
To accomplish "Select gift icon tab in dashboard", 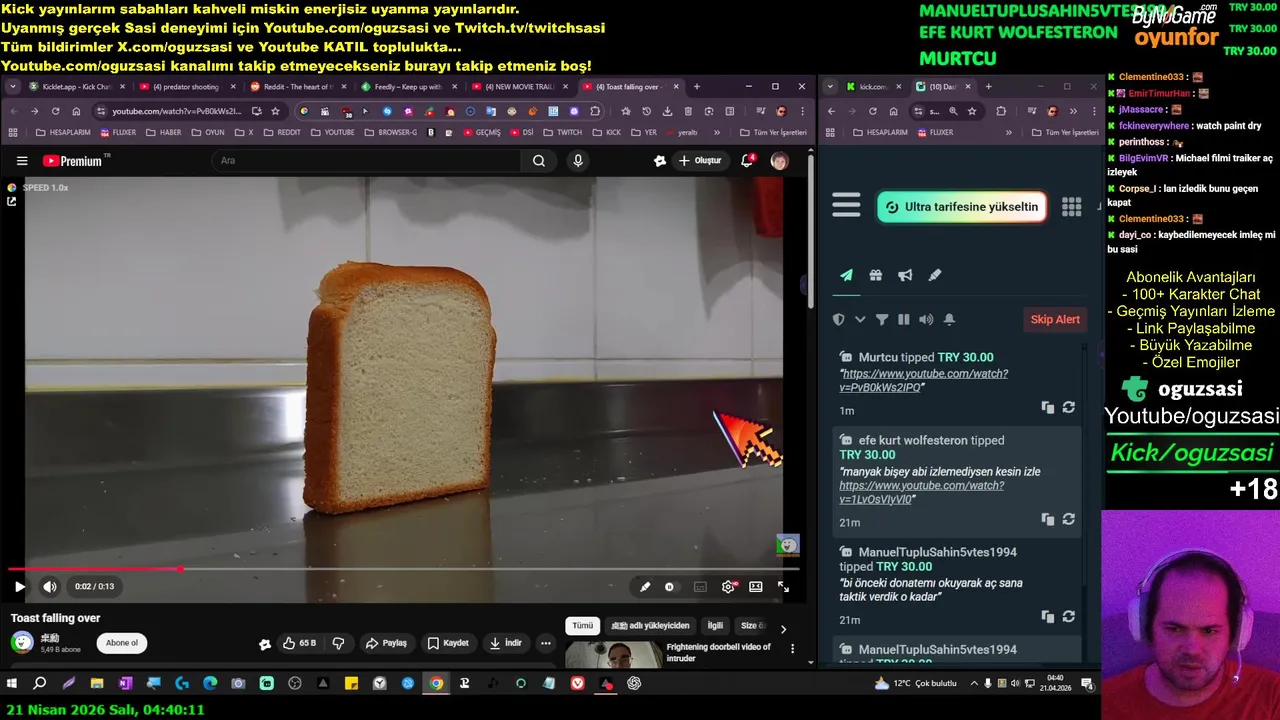I will [x=876, y=275].
